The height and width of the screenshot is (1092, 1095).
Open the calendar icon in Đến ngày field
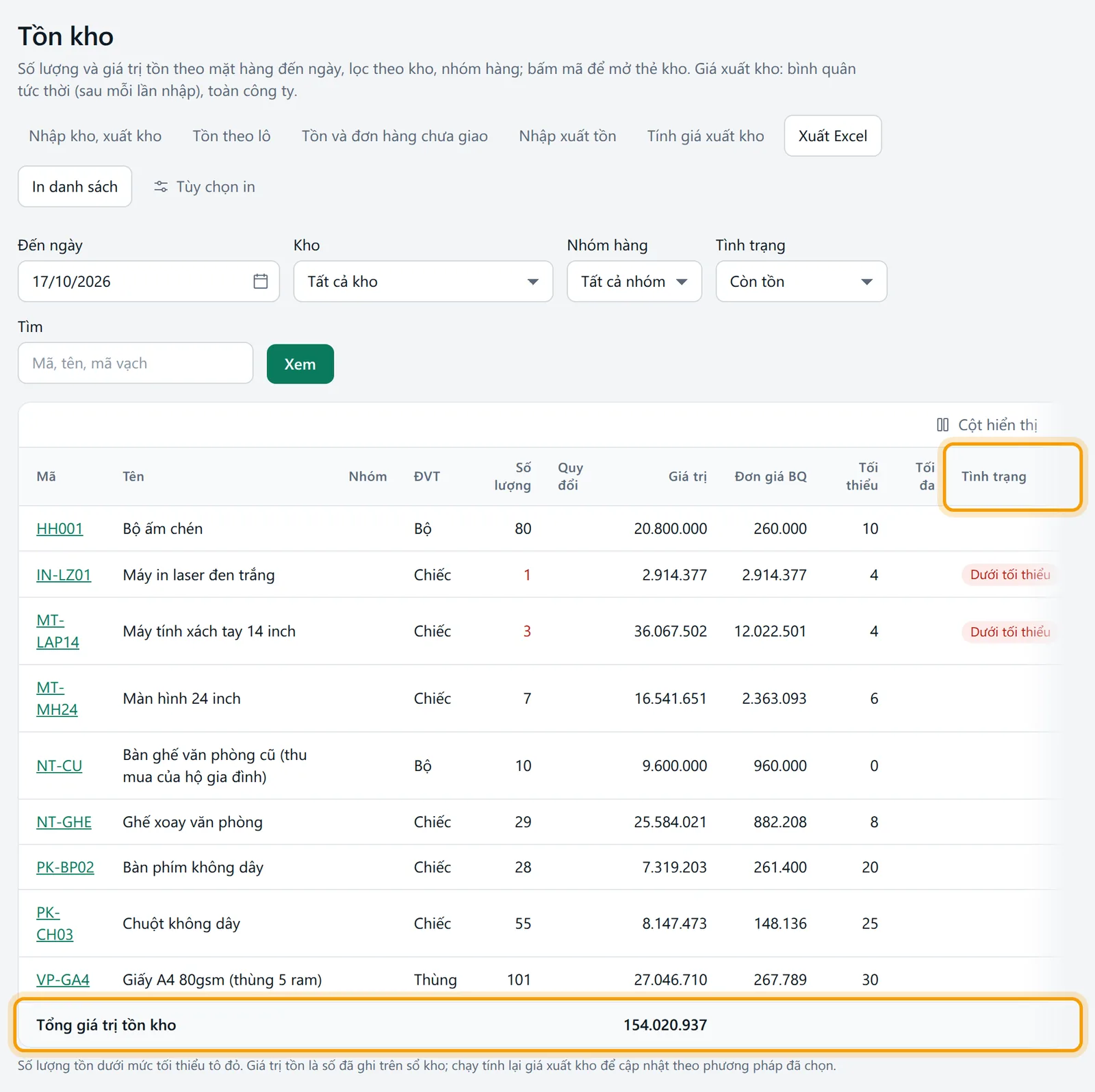coord(260,281)
